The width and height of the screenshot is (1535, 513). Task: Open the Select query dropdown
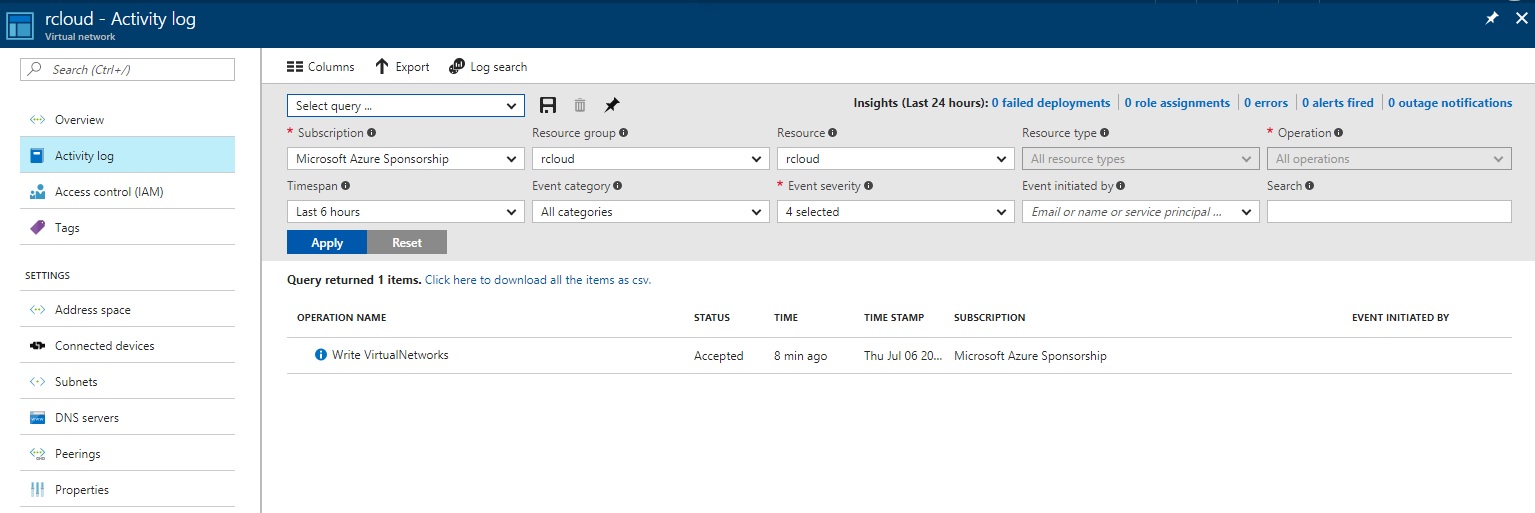(x=405, y=106)
